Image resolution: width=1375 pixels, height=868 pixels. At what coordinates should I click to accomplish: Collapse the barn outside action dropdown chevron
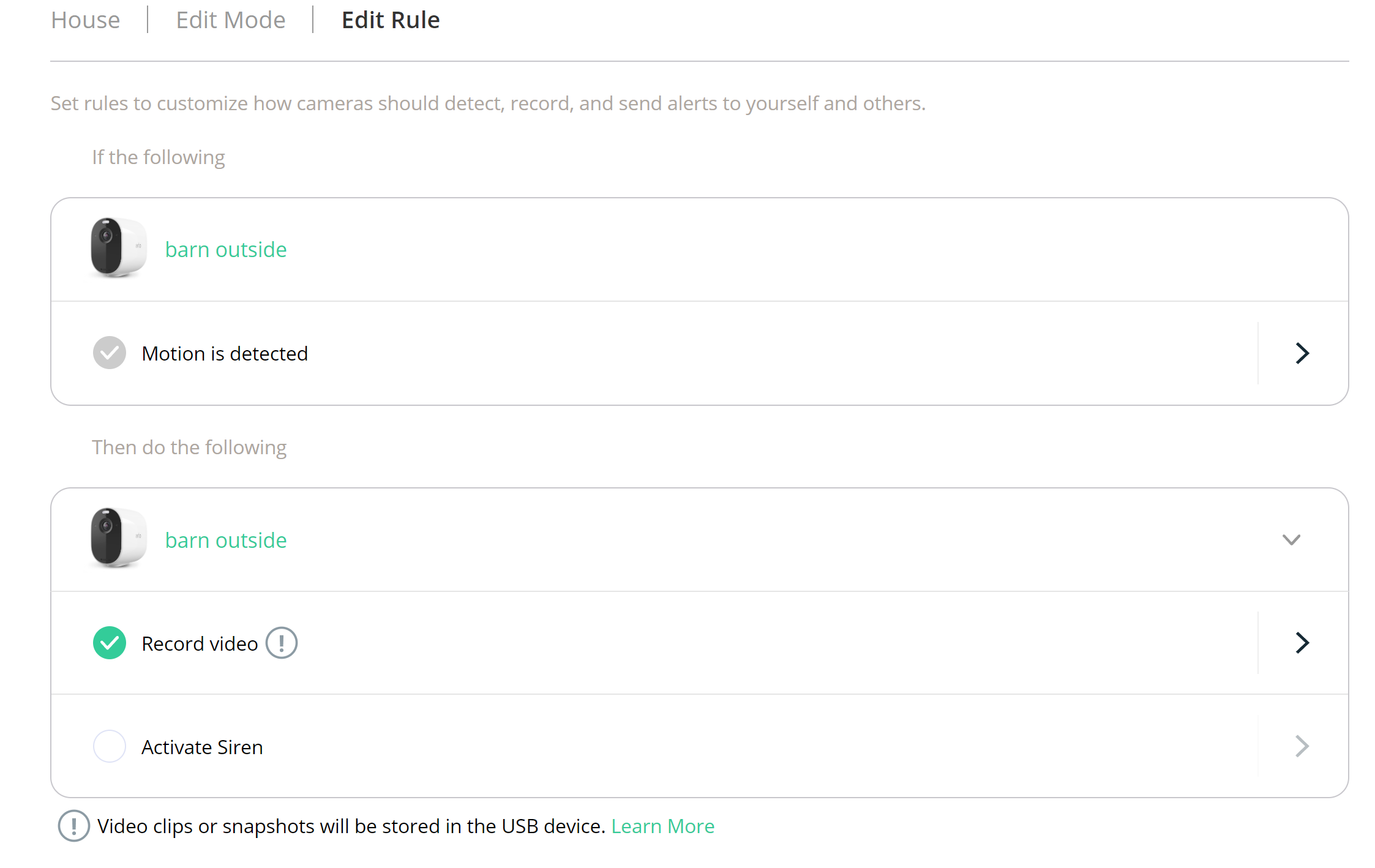[x=1291, y=540]
